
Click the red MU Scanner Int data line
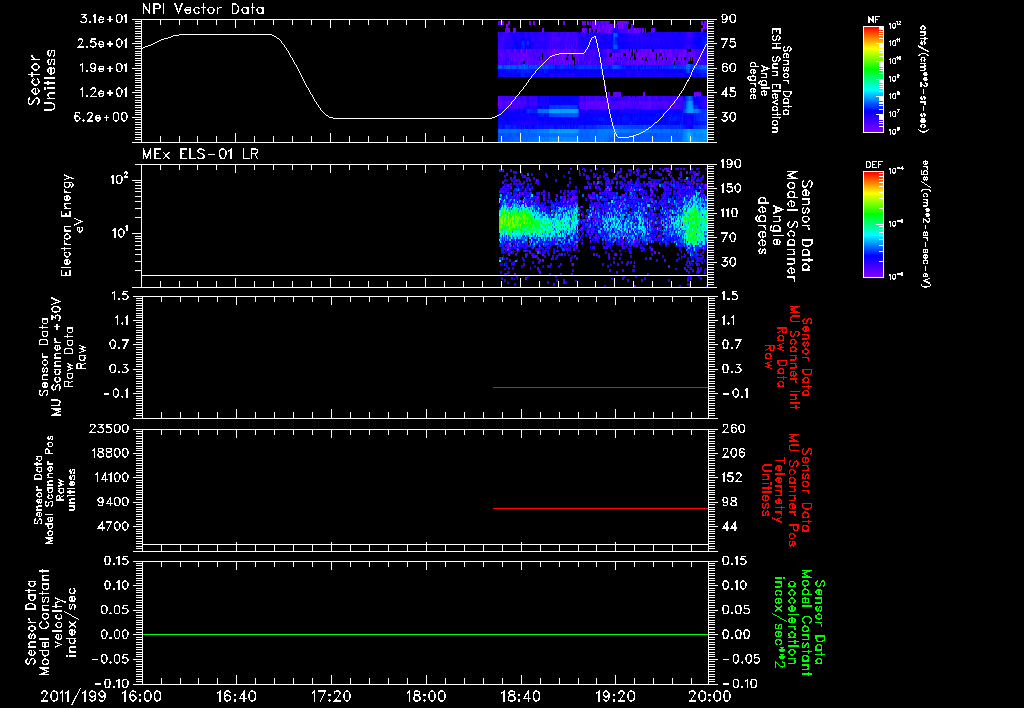[601, 387]
